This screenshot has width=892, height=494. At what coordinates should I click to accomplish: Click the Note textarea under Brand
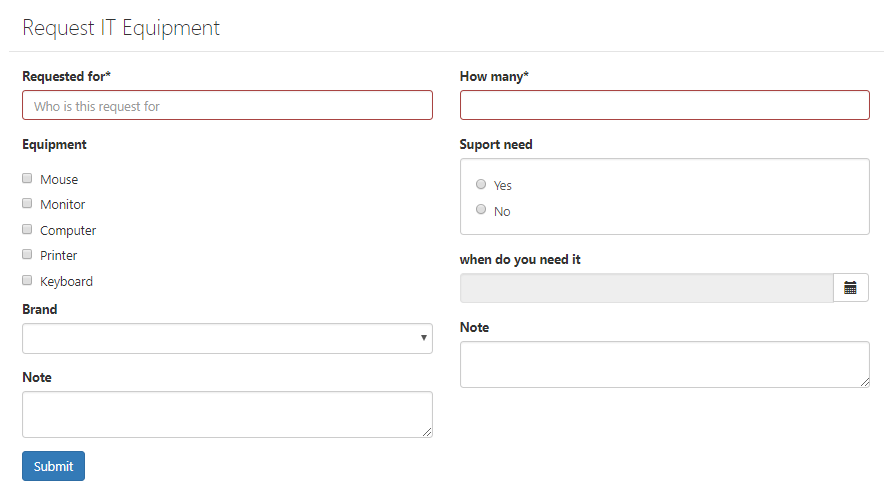(x=228, y=414)
